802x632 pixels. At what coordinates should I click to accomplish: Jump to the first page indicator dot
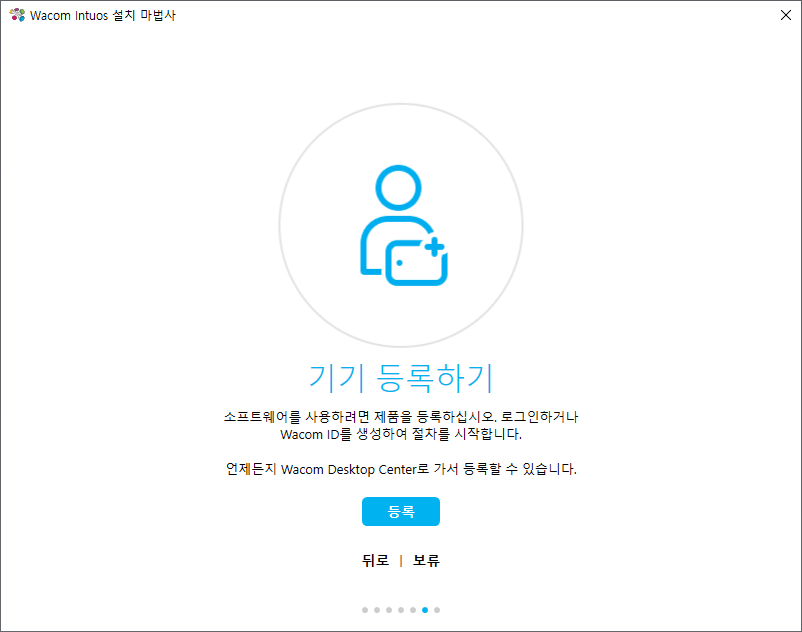coord(365,610)
